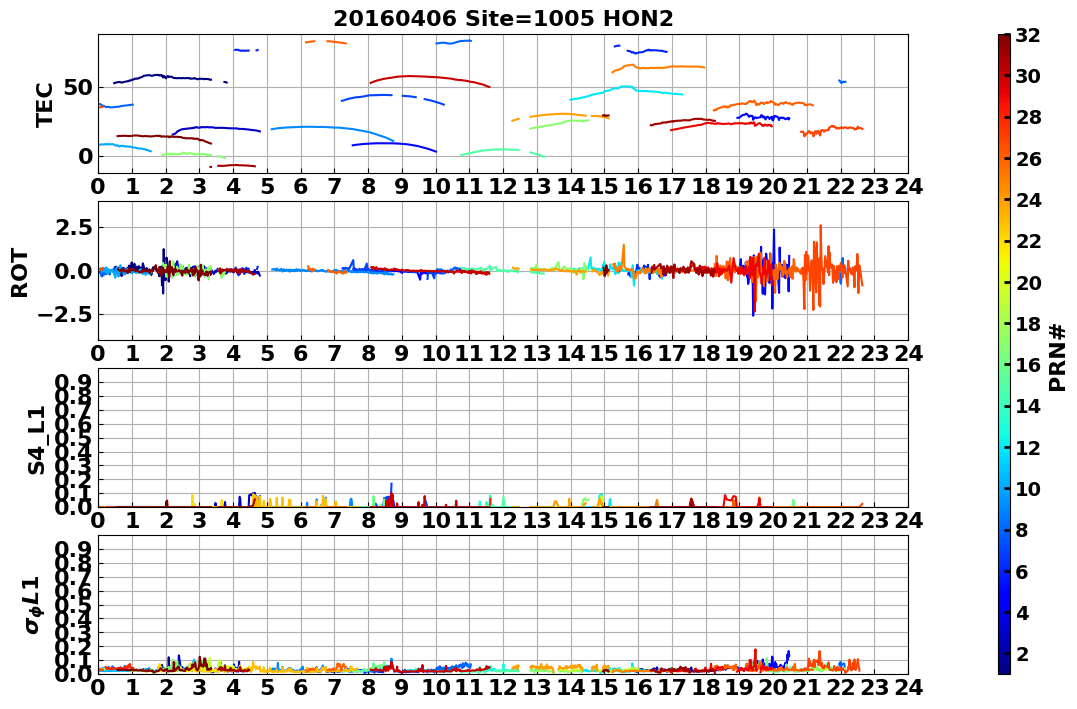The image size is (1077, 709).
Task: Click hour 10 tick under the σφL1 panel
Action: coord(436,687)
